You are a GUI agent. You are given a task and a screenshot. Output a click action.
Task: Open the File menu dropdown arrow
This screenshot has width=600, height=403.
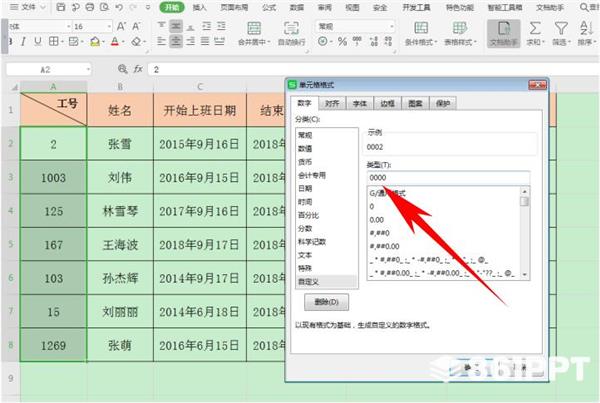(43, 7)
